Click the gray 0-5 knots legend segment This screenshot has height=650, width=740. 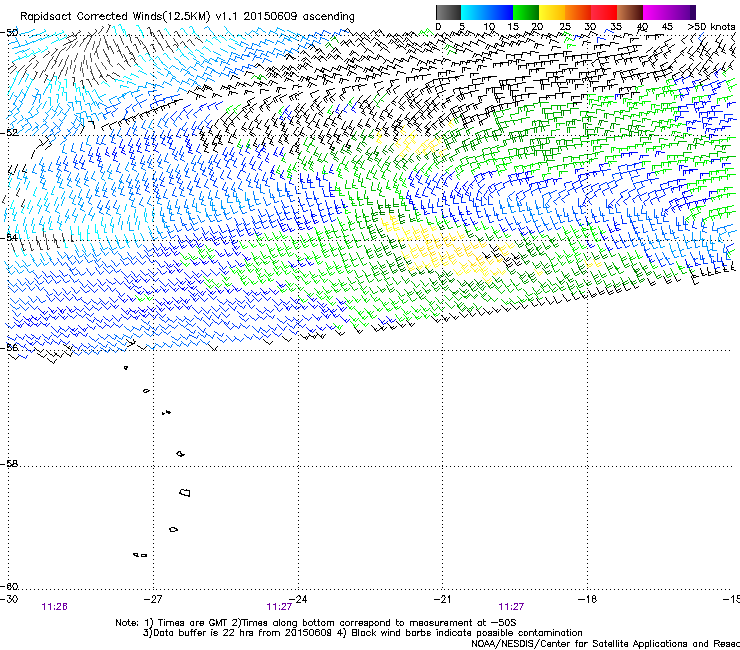(x=448, y=12)
